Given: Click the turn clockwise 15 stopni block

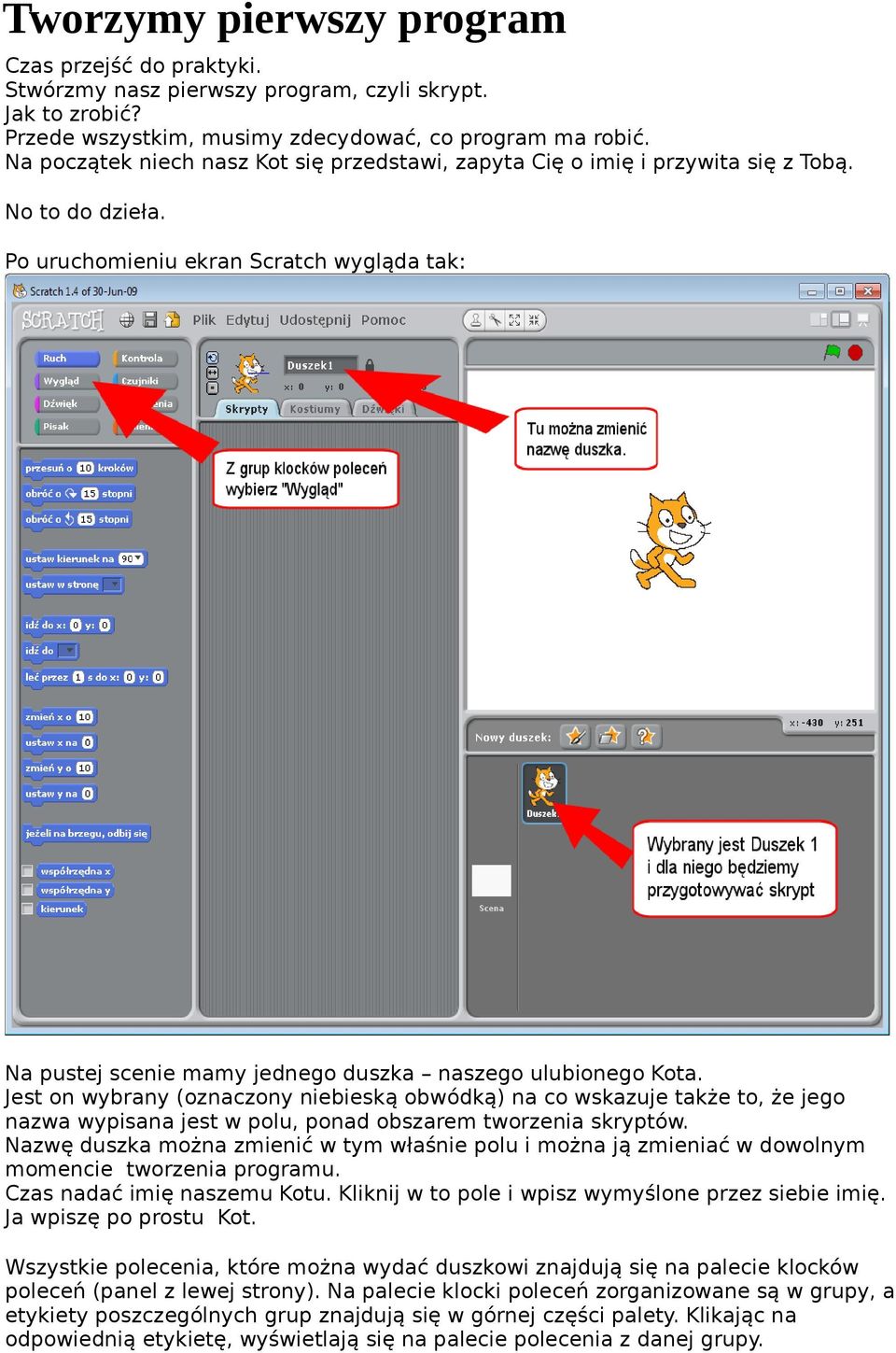Looking at the screenshot, I should [x=79, y=493].
